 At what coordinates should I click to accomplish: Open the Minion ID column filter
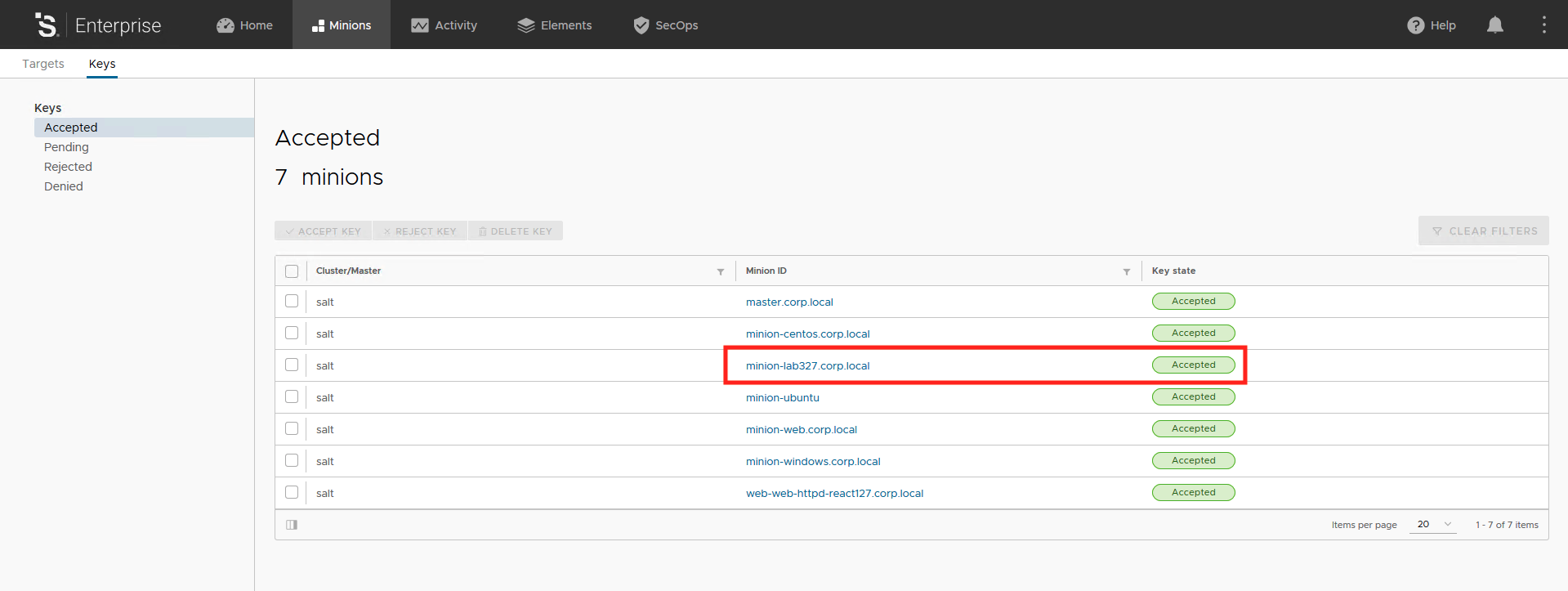[x=1127, y=271]
